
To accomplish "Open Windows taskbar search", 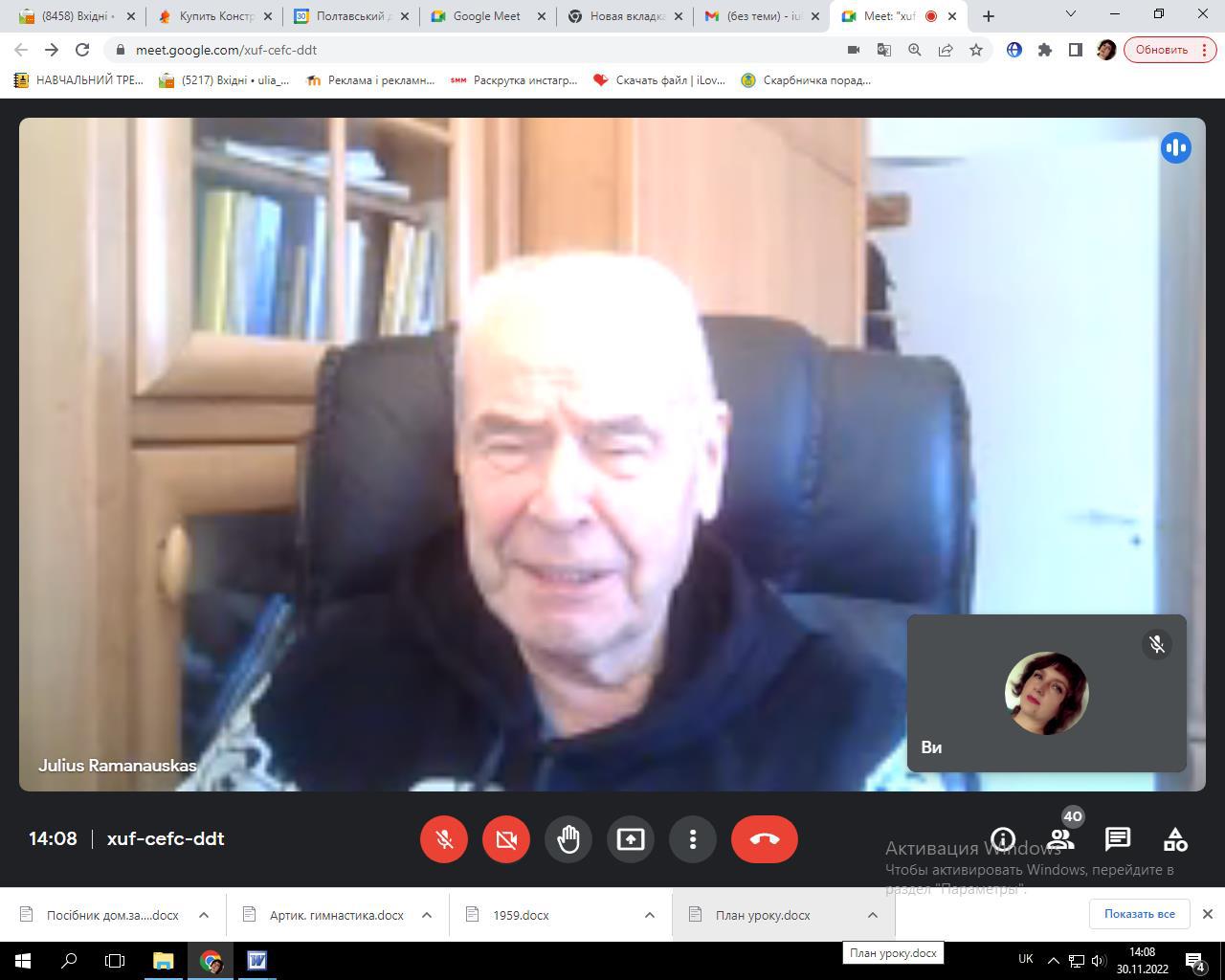I will (x=69, y=961).
